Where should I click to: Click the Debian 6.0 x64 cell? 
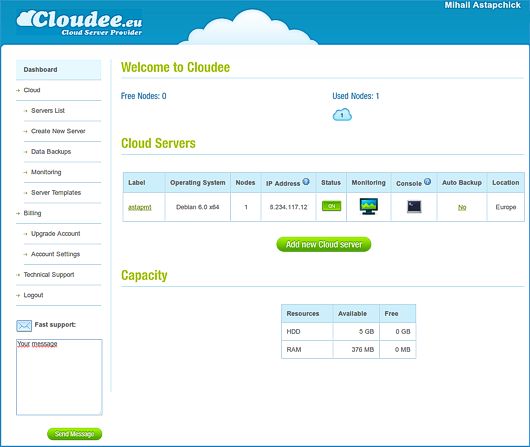tap(198, 207)
